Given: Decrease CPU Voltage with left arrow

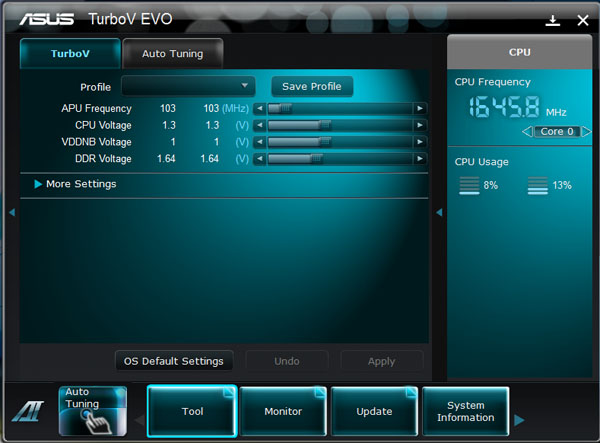Looking at the screenshot, I should (260, 125).
